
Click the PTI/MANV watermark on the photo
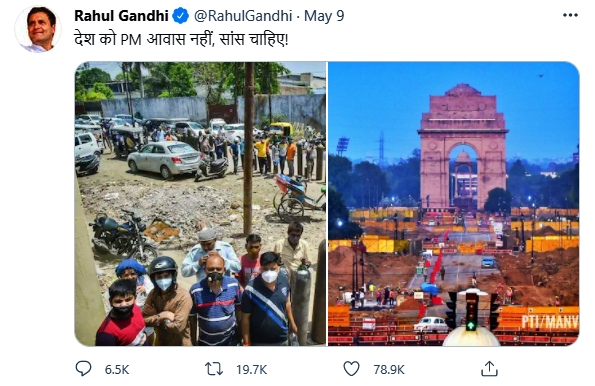[549, 321]
